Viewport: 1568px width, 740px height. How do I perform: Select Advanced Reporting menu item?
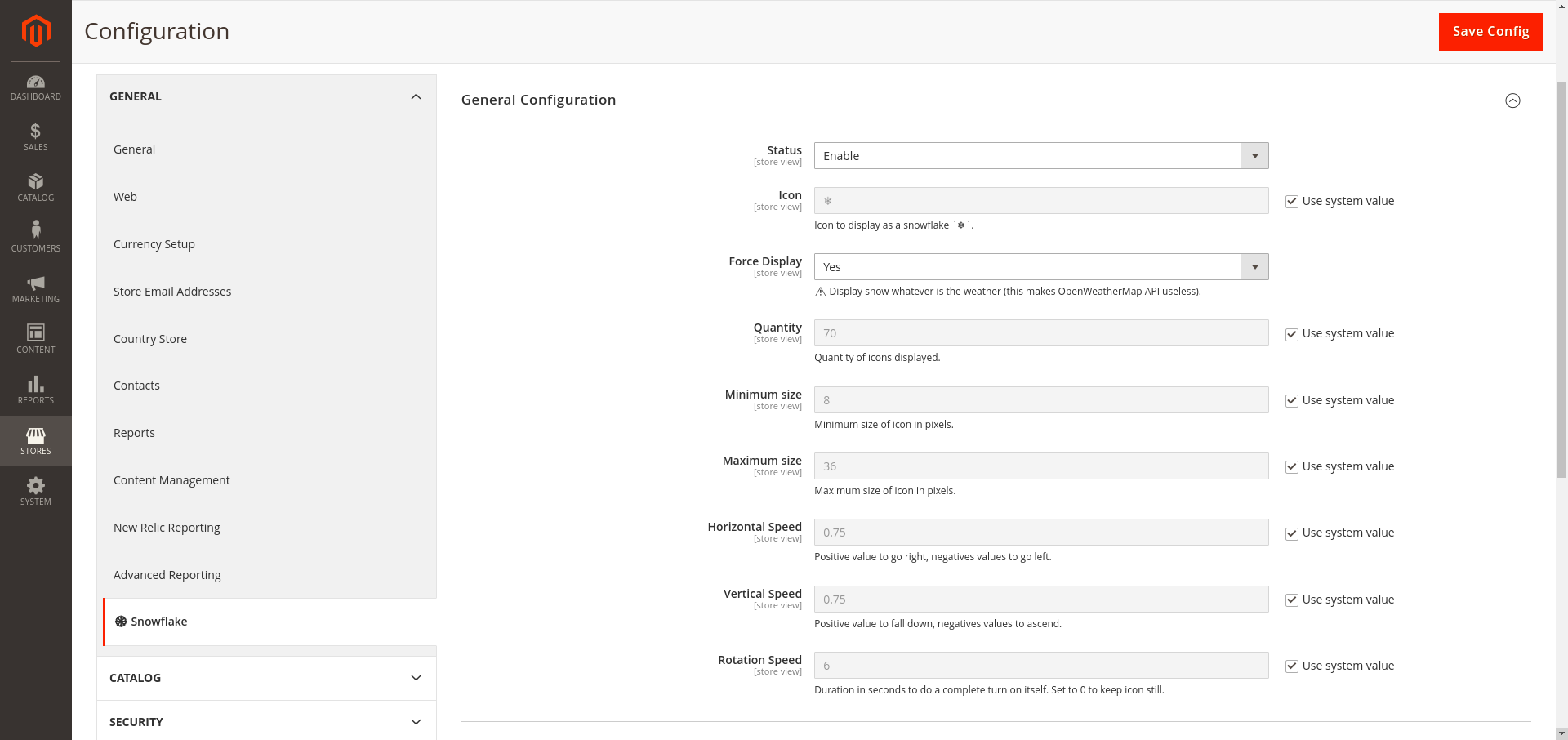(x=167, y=575)
